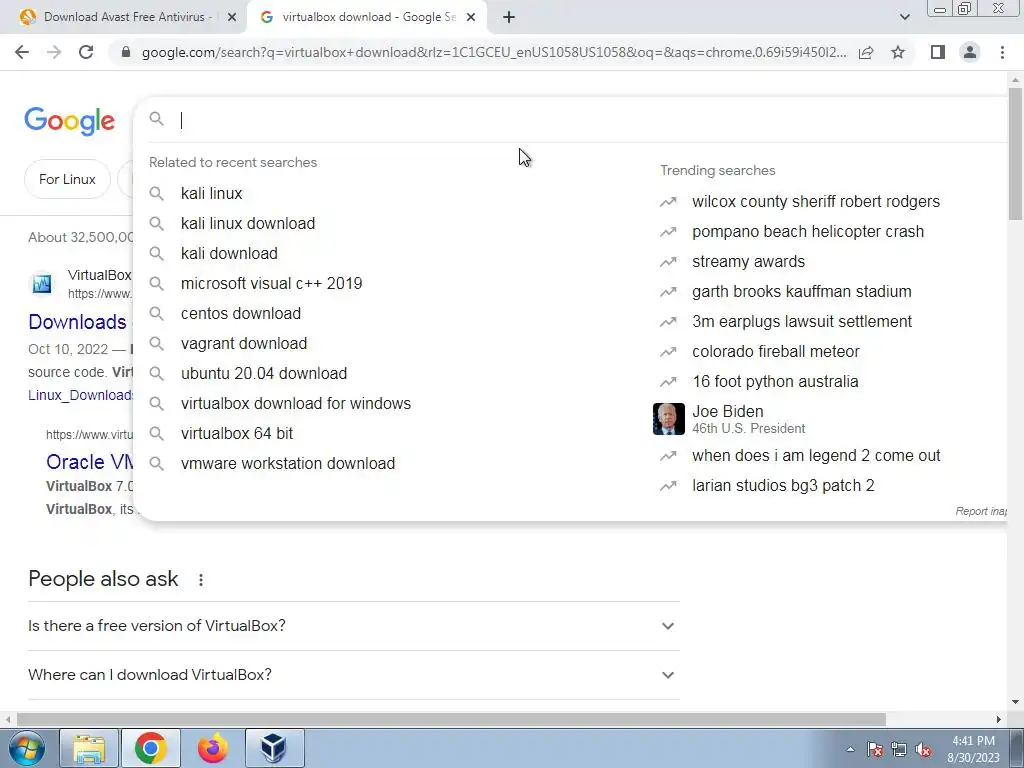The height and width of the screenshot is (768, 1024).
Task: Expand Where can I download VirtualBox
Action: pyautogui.click(x=353, y=675)
